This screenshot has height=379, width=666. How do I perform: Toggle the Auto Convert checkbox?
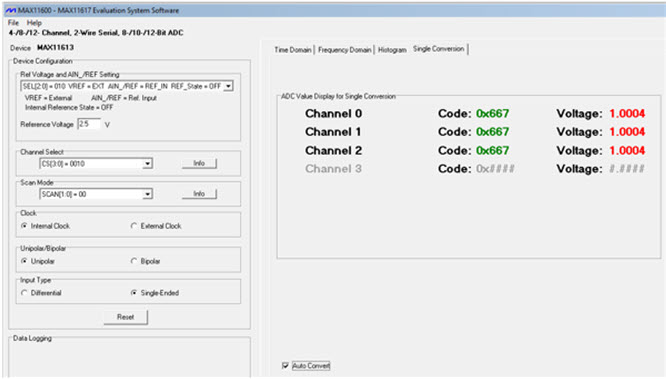[x=285, y=365]
